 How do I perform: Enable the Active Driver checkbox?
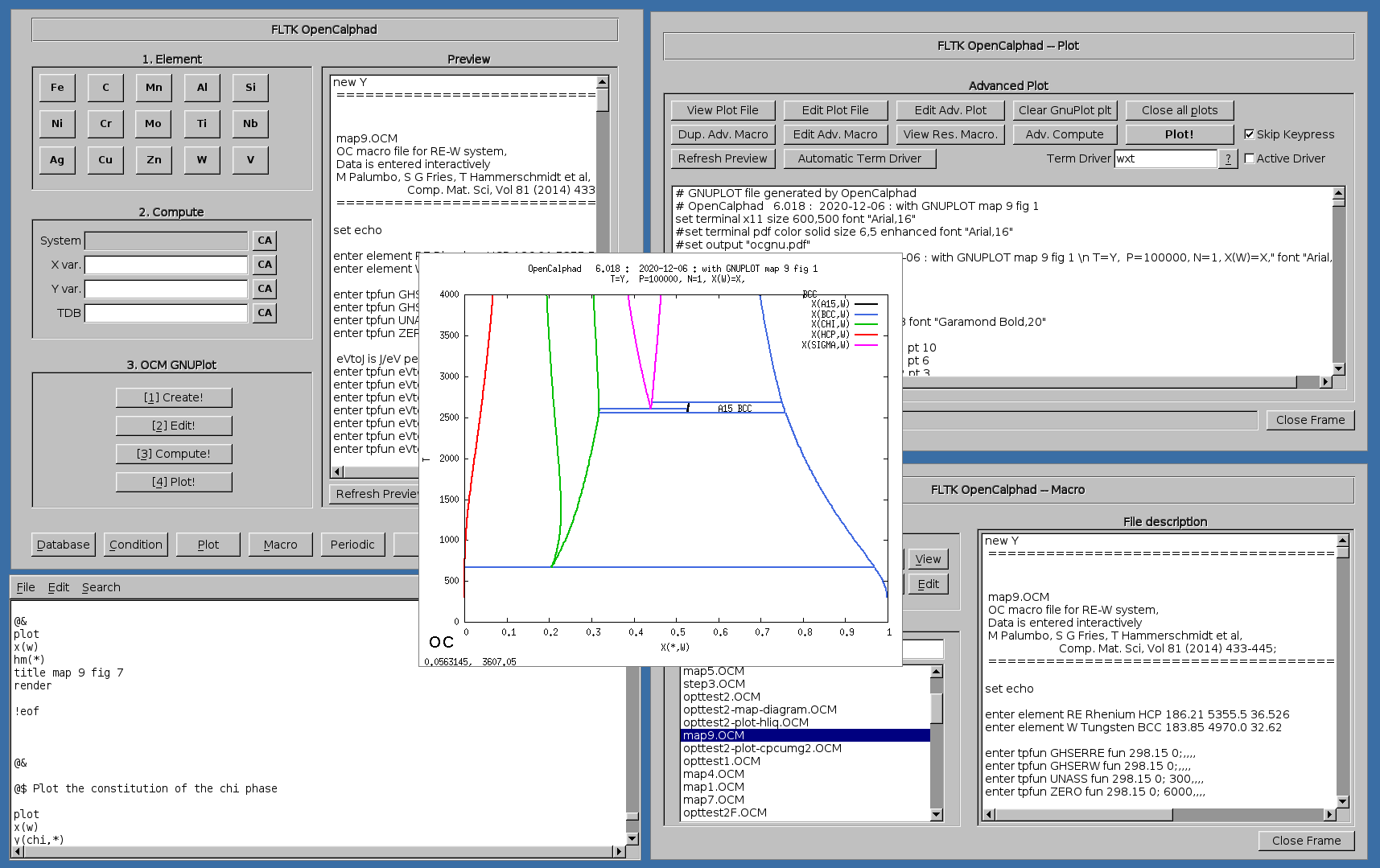point(1249,158)
